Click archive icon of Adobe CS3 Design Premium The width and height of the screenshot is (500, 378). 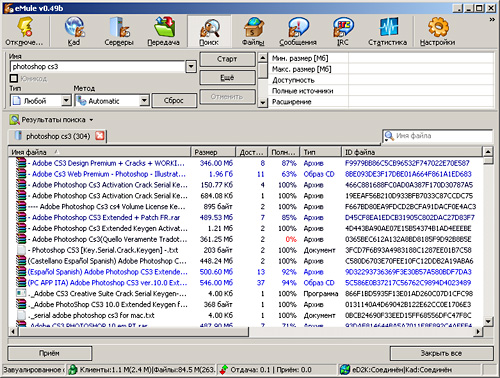(x=21, y=163)
